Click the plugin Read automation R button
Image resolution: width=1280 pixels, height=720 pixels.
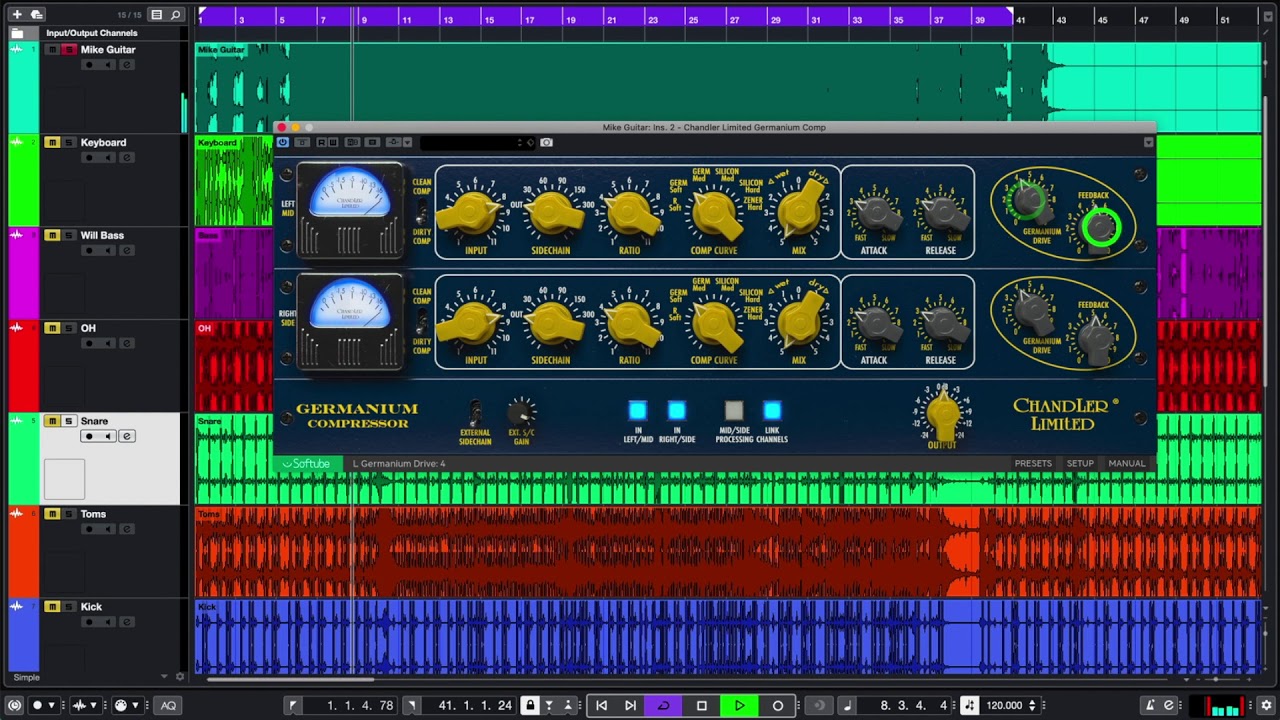(321, 143)
